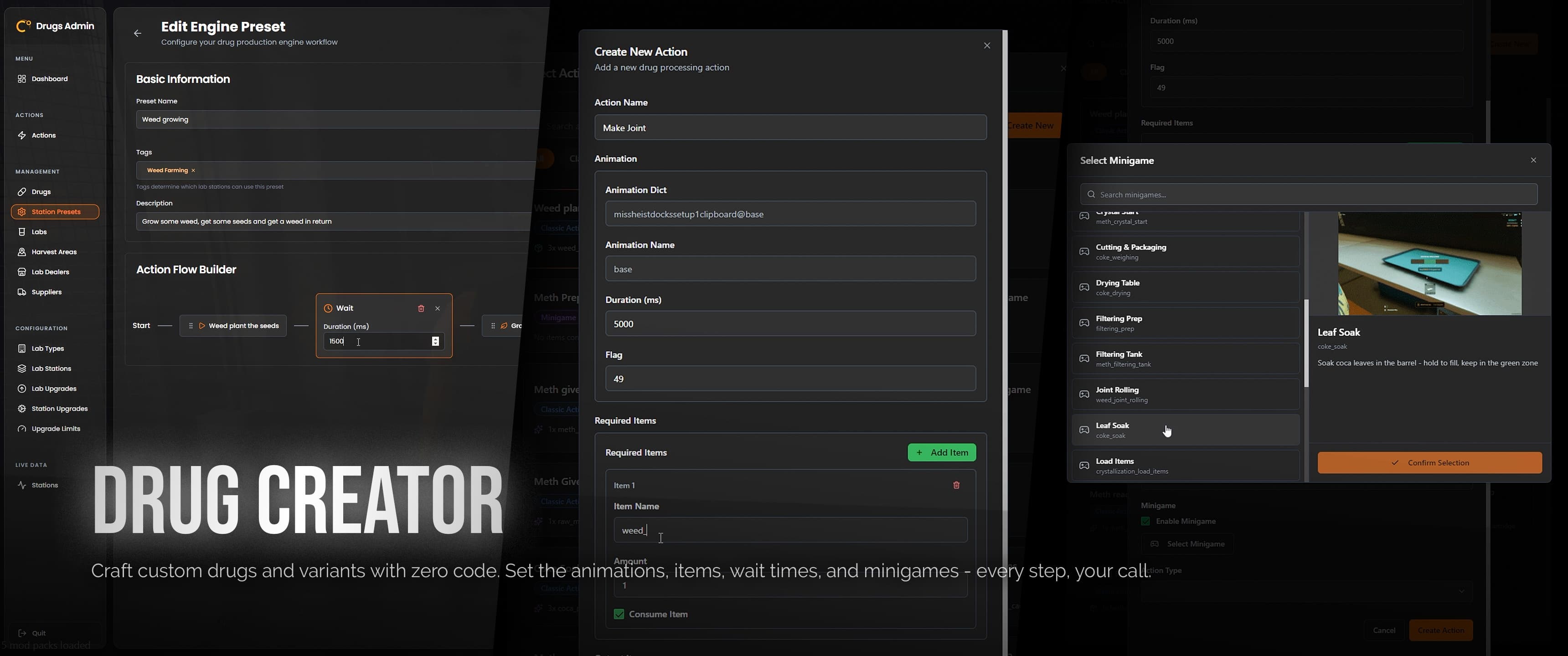Go back using the arrow icon

(138, 33)
